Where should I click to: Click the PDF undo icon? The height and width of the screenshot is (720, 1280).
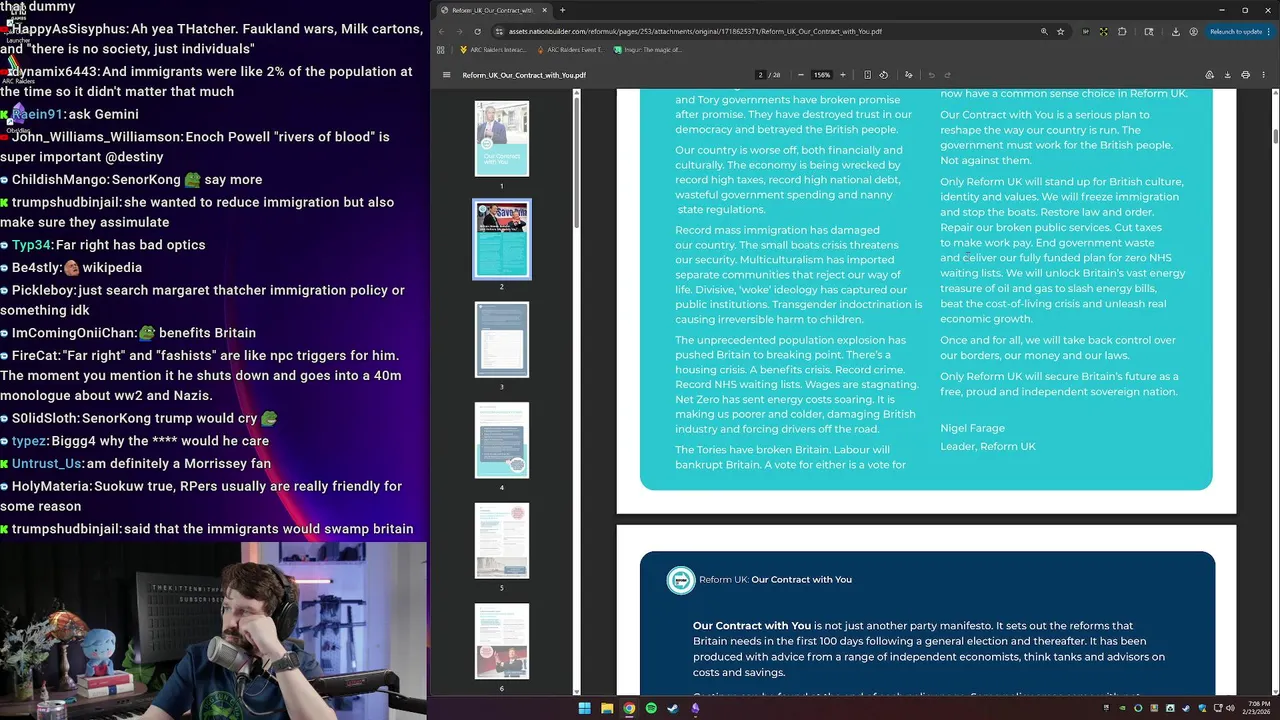tap(931, 75)
